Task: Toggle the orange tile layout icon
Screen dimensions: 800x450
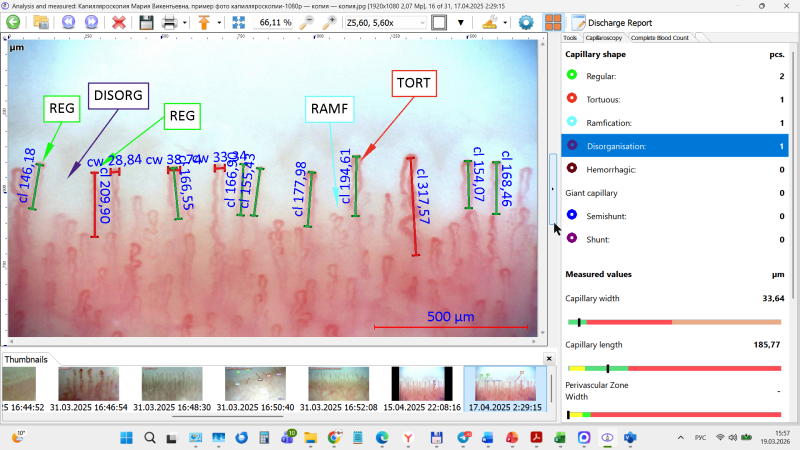Action: point(553,22)
